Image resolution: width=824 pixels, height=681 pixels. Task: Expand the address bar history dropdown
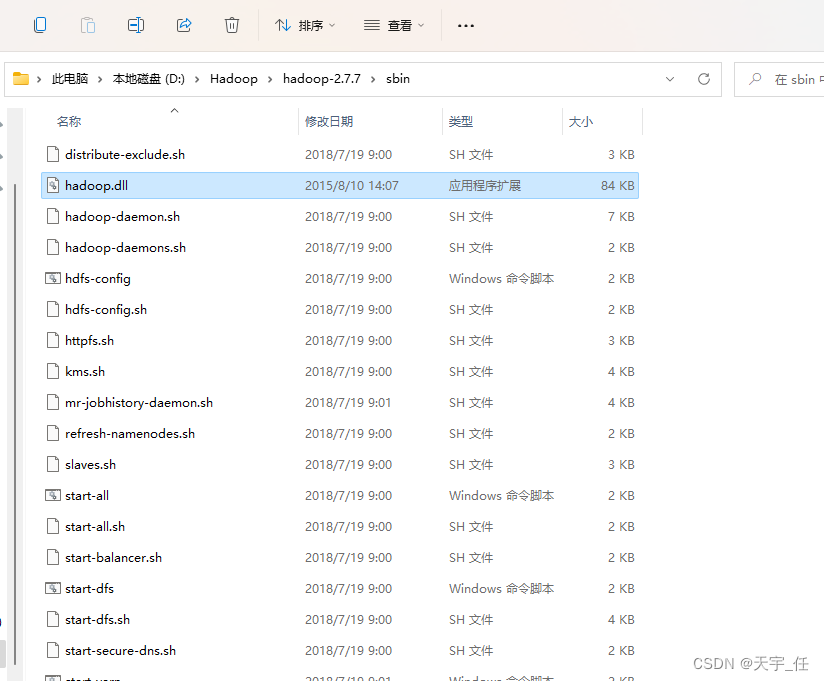pos(670,79)
